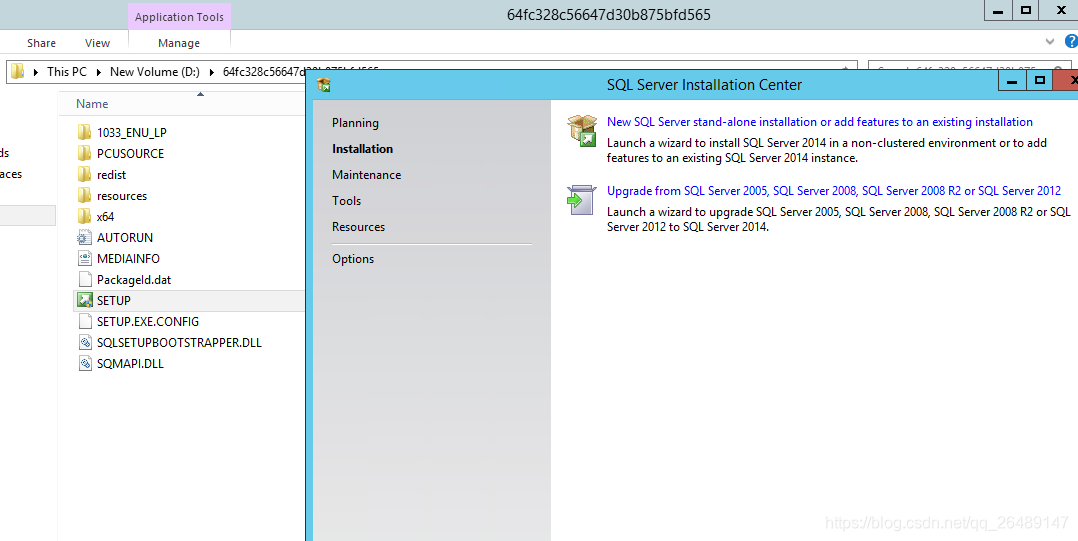Select the resources folder icon
This screenshot has width=1078, height=541.
85,195
